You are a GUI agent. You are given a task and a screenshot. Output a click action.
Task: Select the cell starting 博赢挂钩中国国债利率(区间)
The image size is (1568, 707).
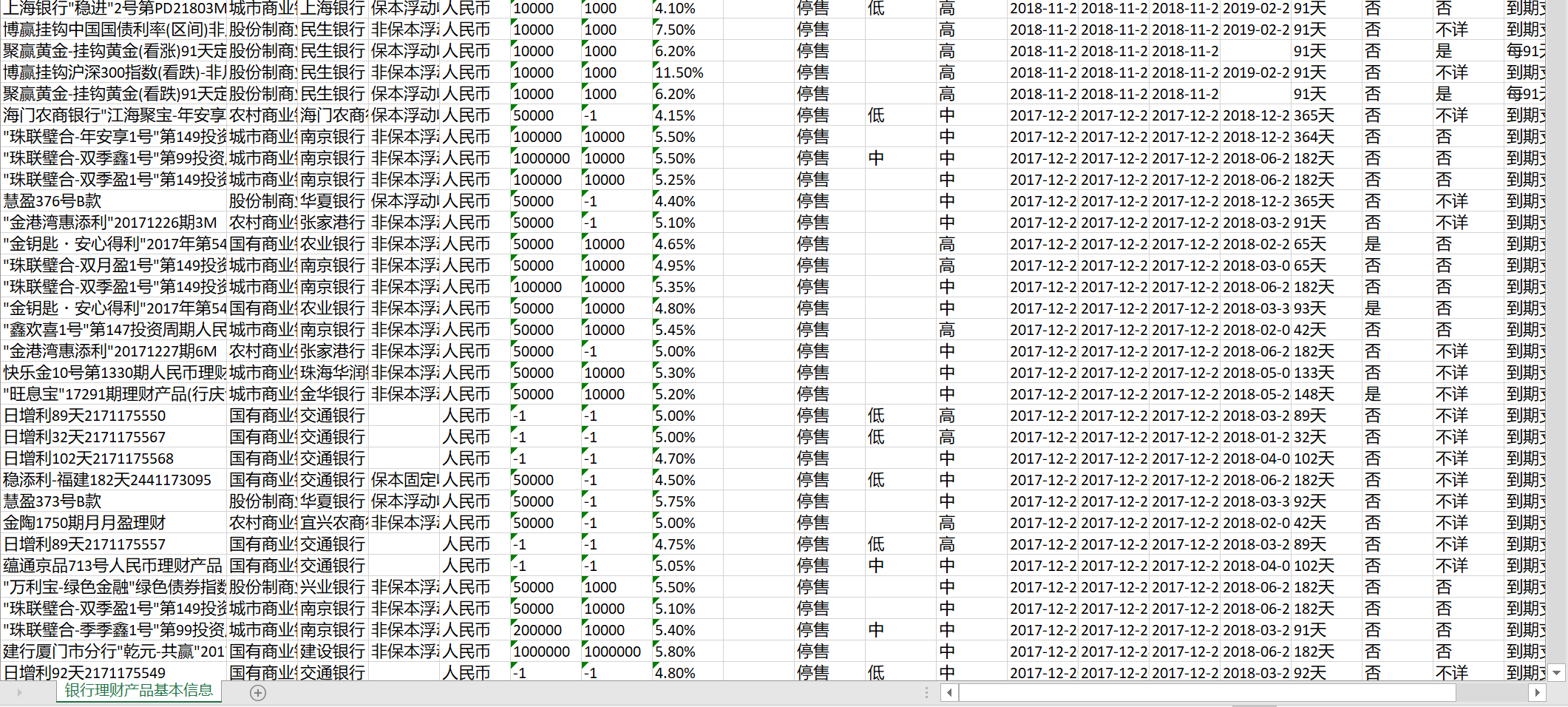(114, 30)
